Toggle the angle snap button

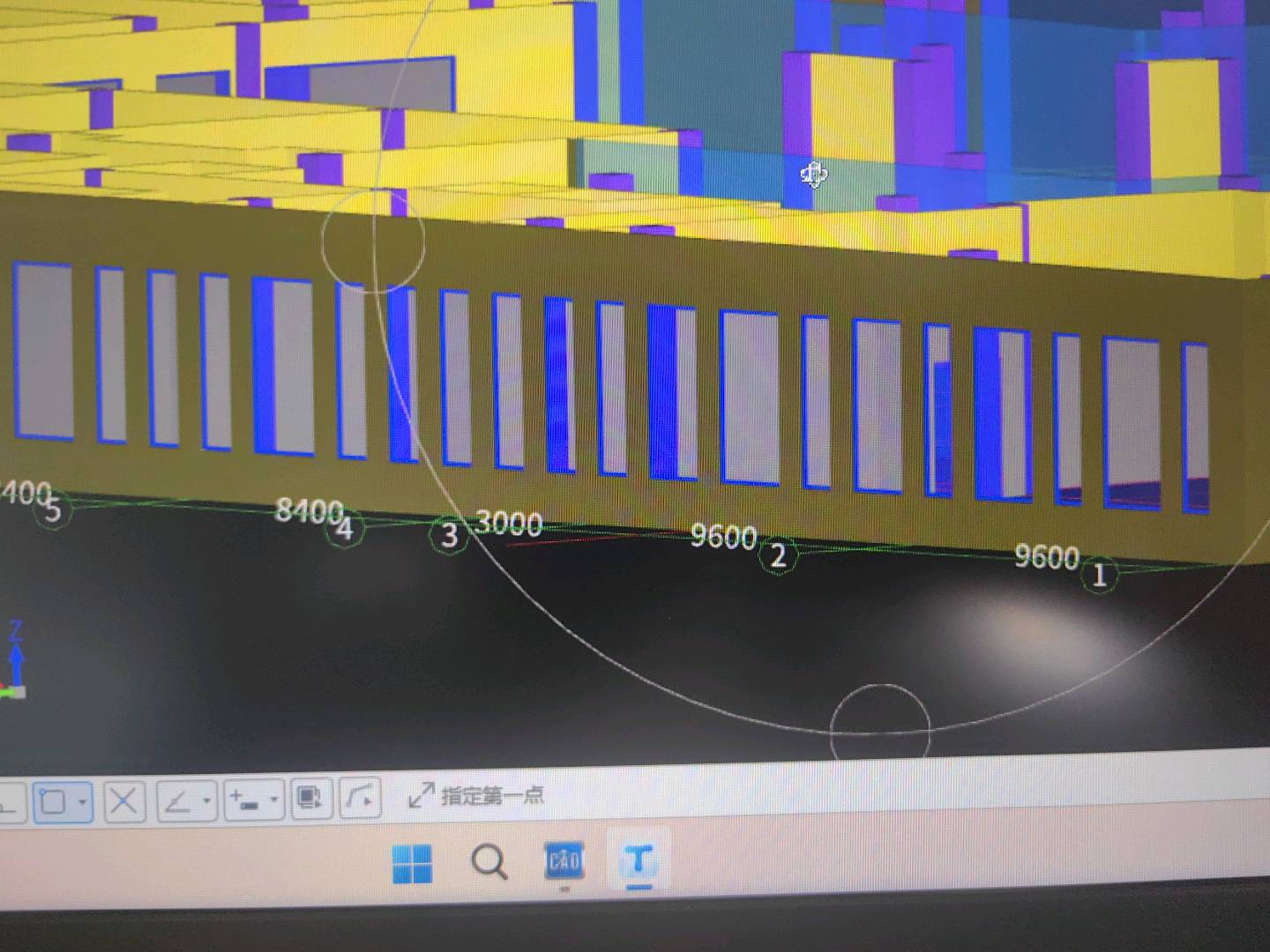(179, 801)
